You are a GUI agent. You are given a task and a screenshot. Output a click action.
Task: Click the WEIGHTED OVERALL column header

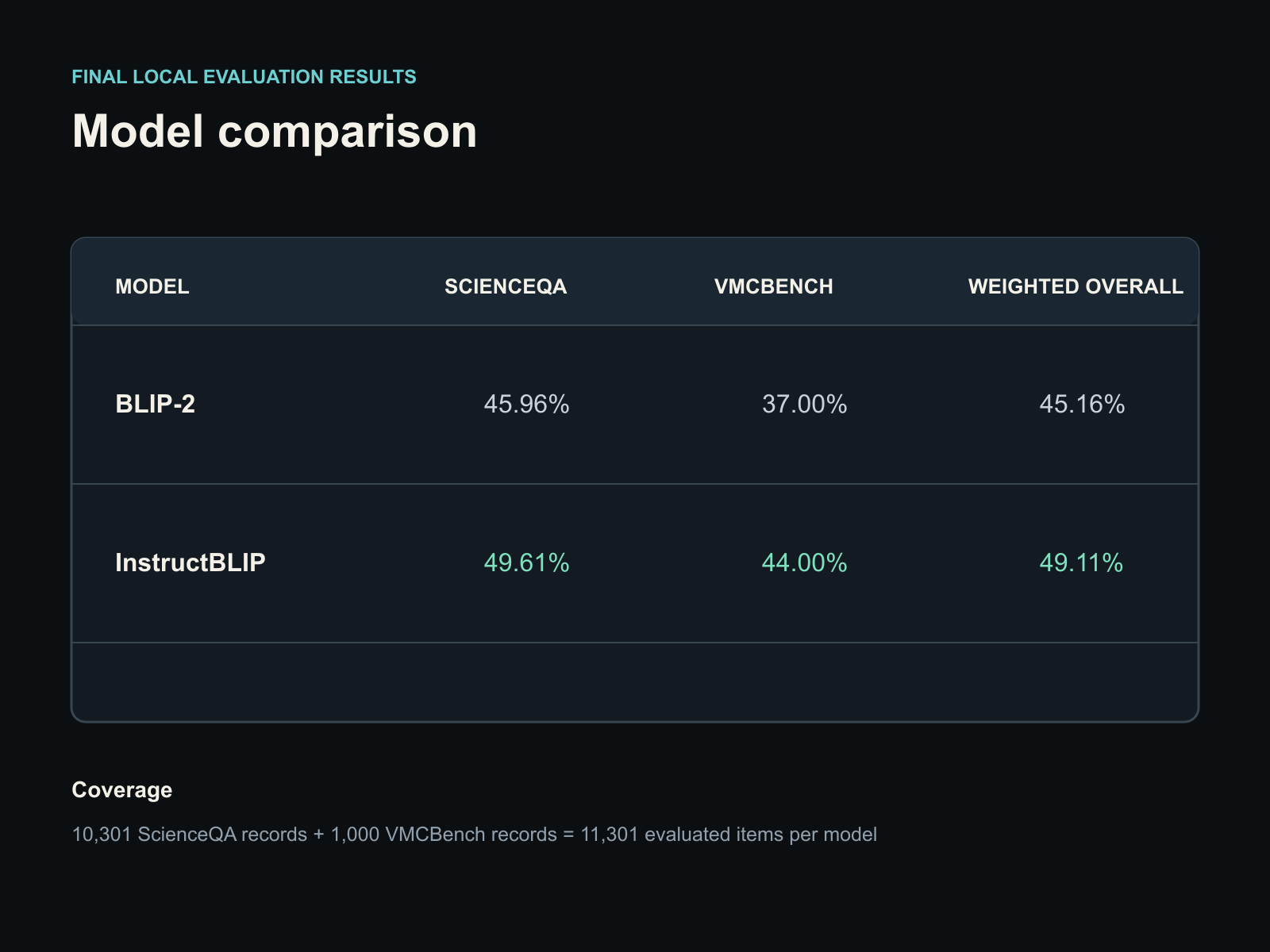click(1076, 286)
